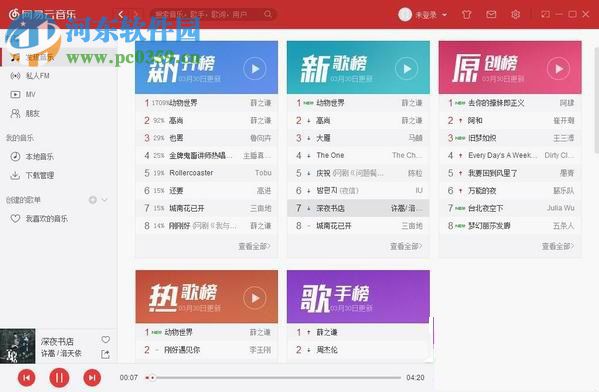Select 还要 in 新升榜 list
599x392 pixels.
pos(207,191)
